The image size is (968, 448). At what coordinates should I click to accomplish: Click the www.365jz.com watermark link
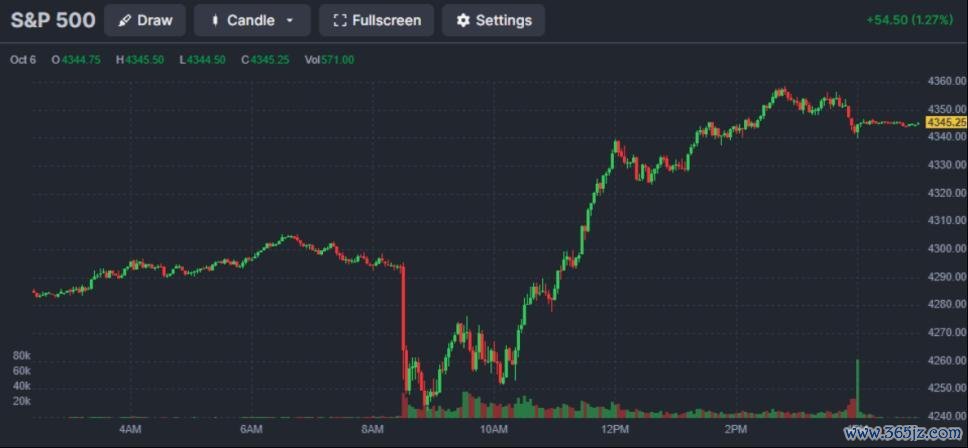coord(905,434)
